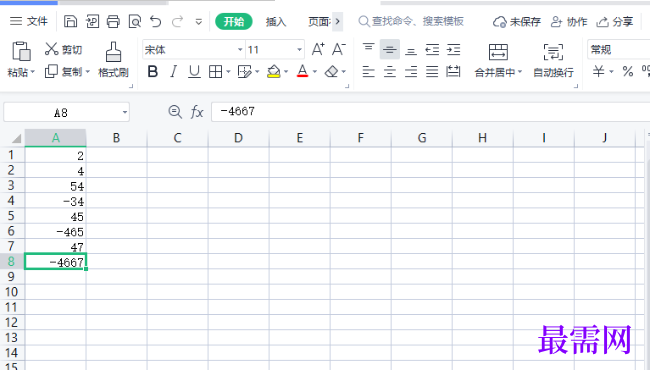Click the 剪切 cut button
Image resolution: width=650 pixels, height=371 pixels.
[x=63, y=49]
